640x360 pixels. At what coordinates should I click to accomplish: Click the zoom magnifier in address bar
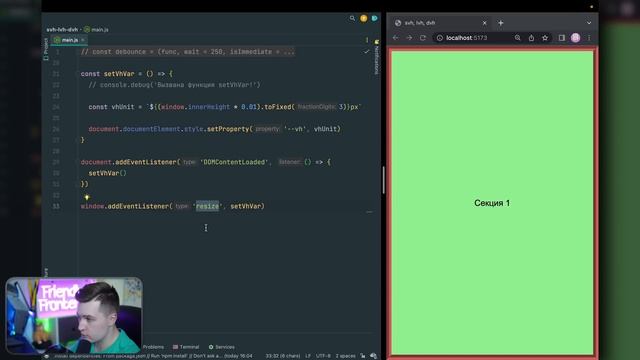pyautogui.click(x=518, y=38)
